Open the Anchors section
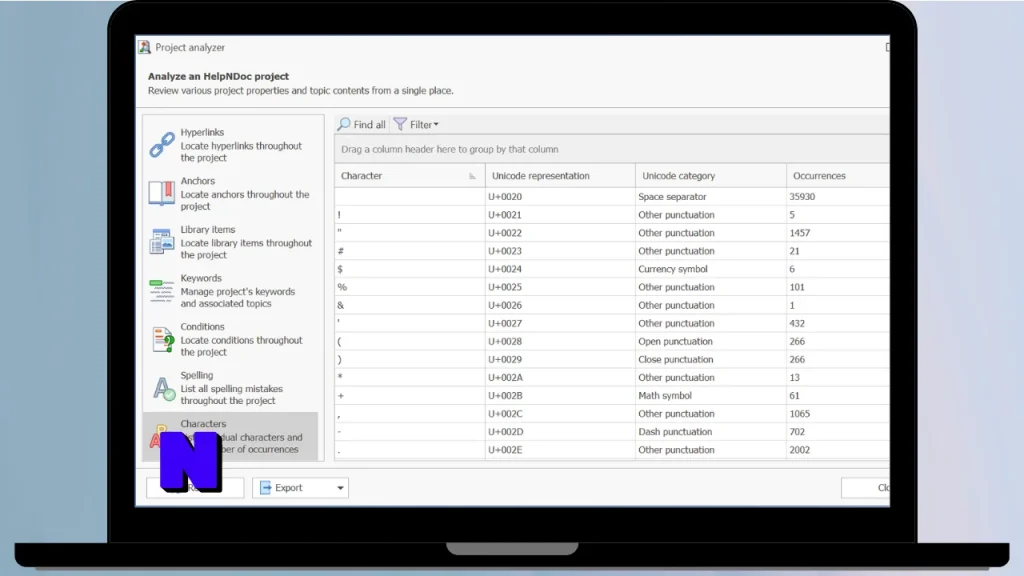The width and height of the screenshot is (1024, 576). pos(230,193)
